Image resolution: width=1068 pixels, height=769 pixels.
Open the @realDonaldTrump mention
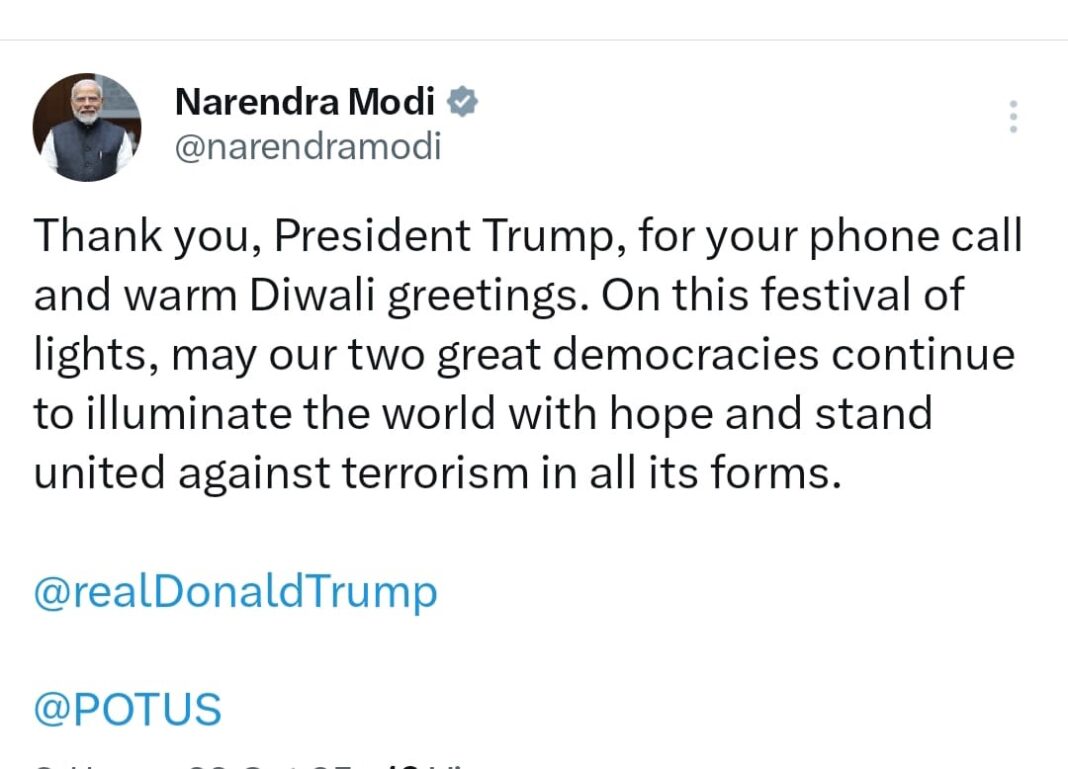coord(236,592)
